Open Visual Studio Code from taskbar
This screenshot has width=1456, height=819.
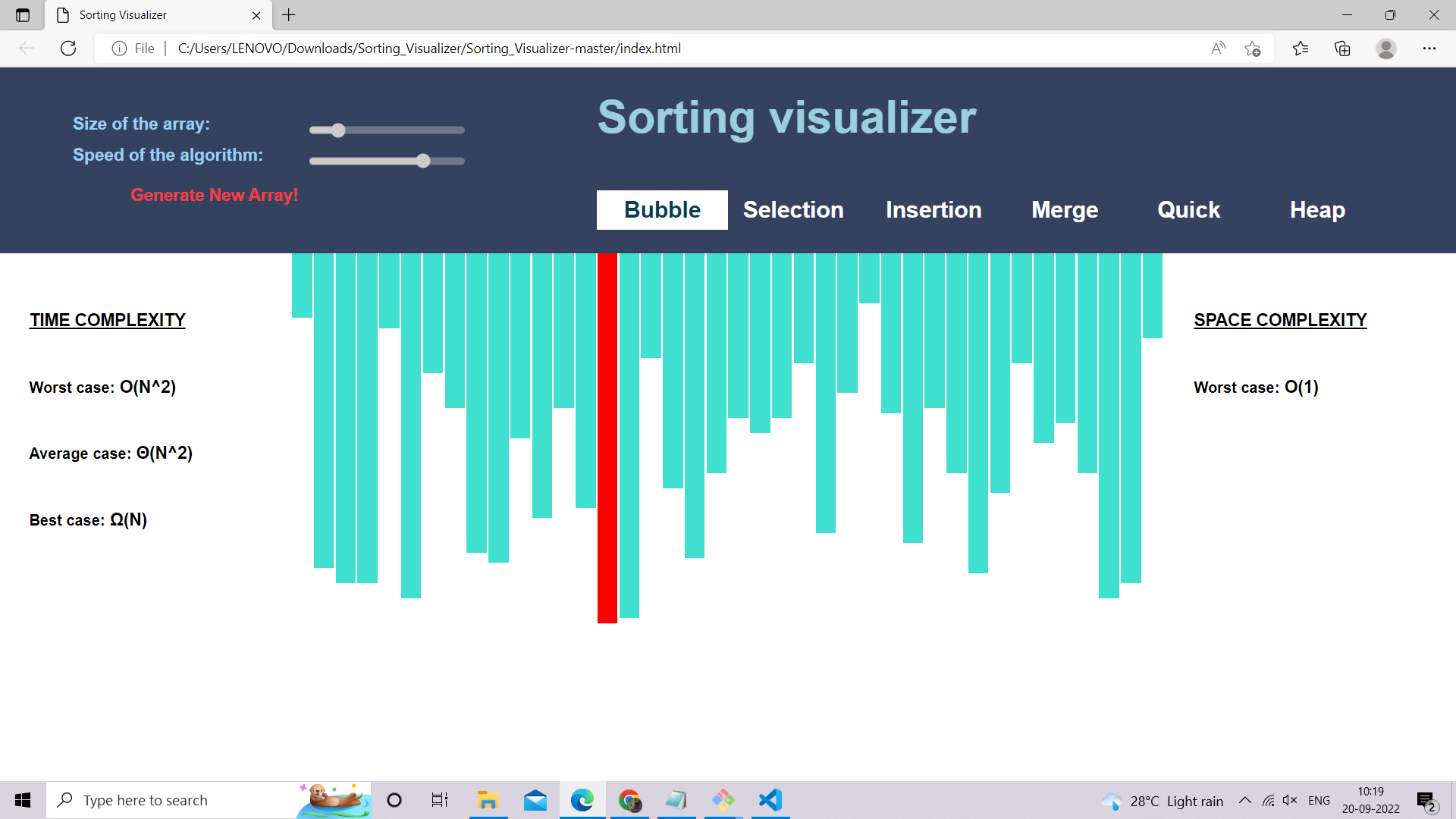click(x=770, y=800)
